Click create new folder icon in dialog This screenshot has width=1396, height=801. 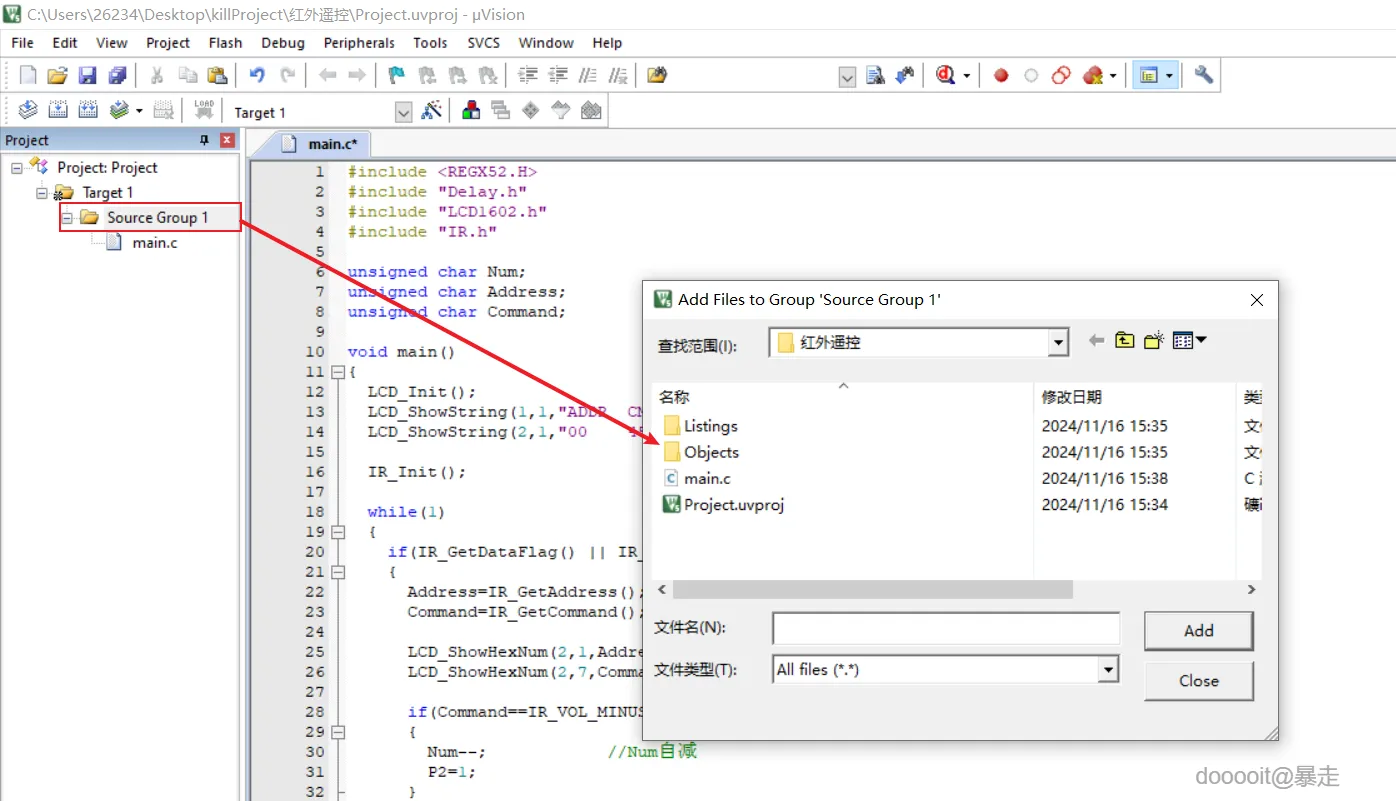tap(1155, 341)
